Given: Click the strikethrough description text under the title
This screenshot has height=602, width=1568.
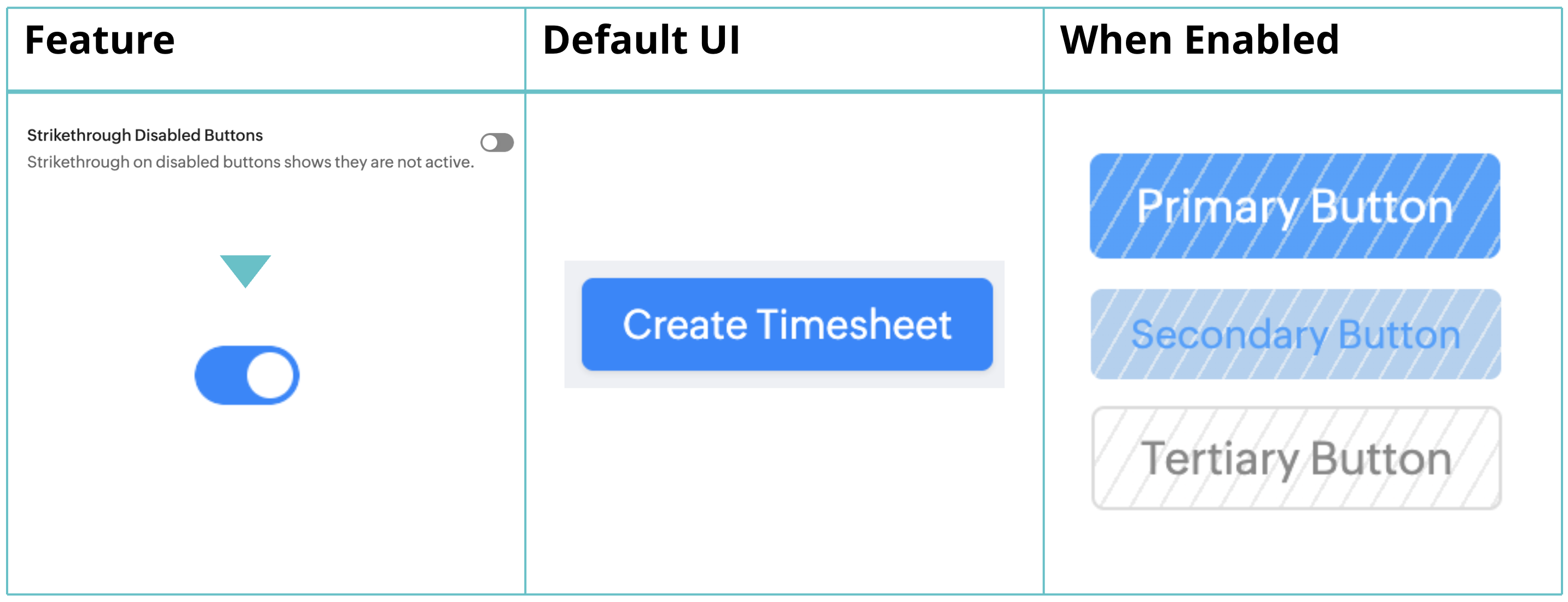Looking at the screenshot, I should (x=250, y=162).
